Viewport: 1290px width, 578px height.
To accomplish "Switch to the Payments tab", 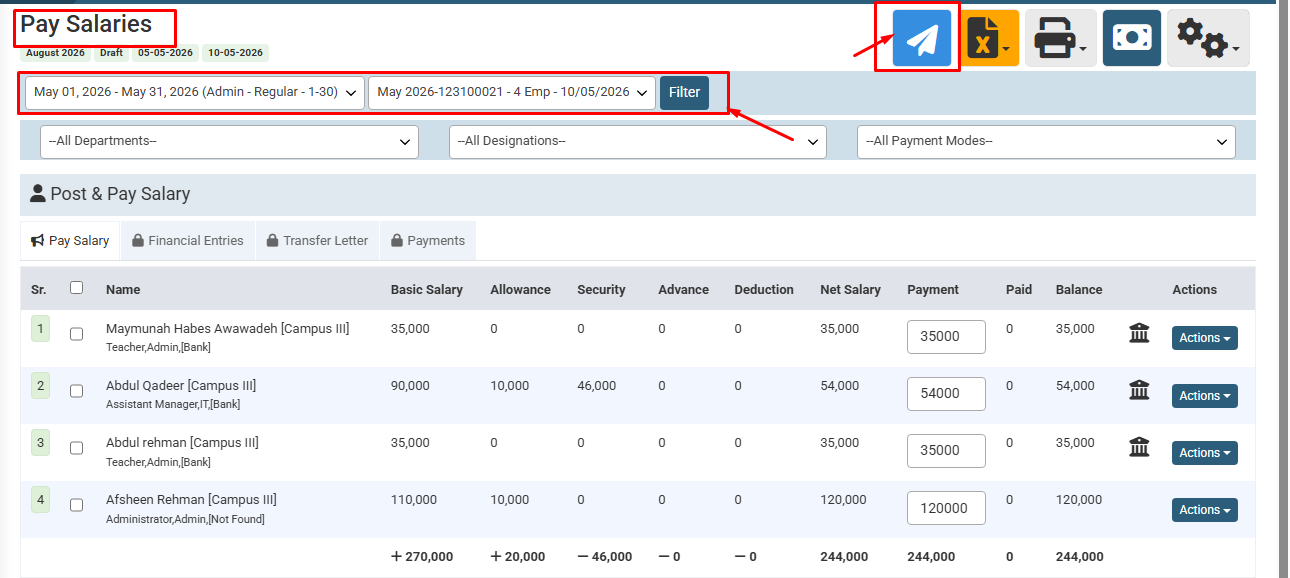I will (x=428, y=241).
